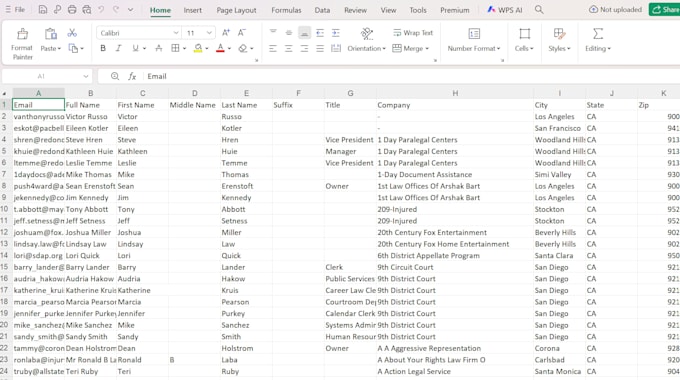Click the Number Format icon
Viewport: 680px width, 380px height.
click(474, 33)
